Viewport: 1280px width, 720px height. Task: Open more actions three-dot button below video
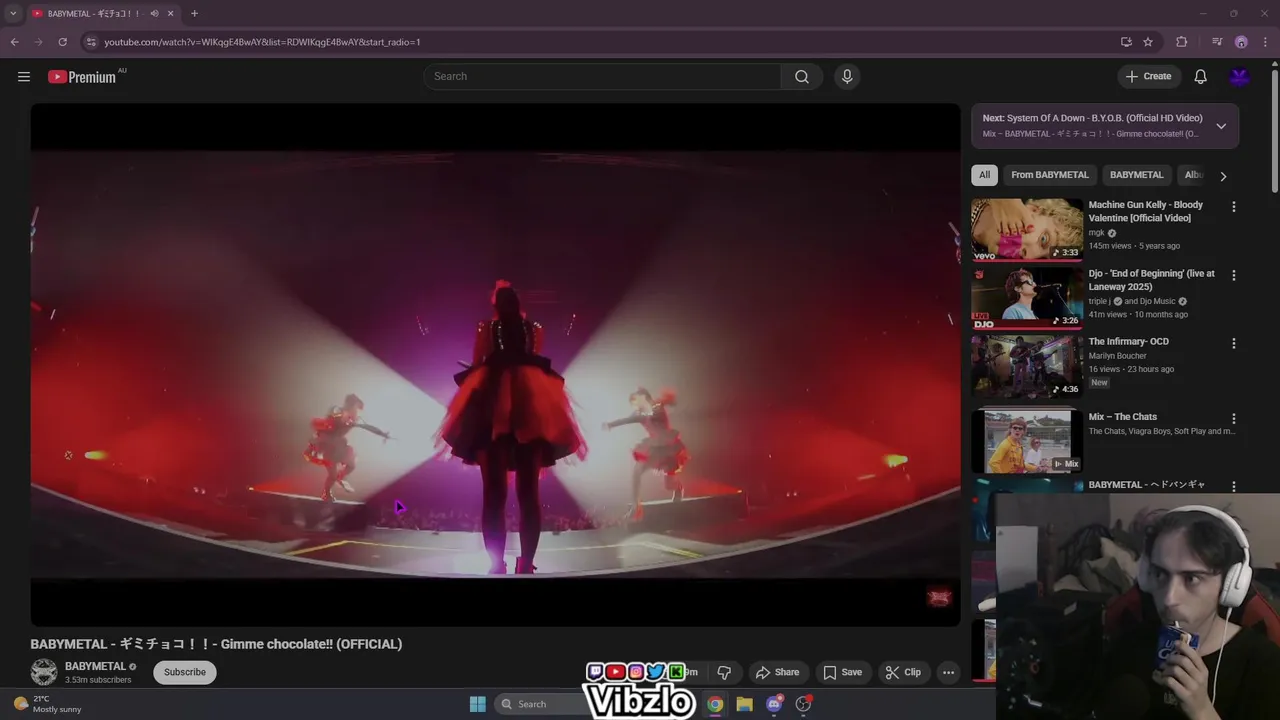[x=948, y=672]
